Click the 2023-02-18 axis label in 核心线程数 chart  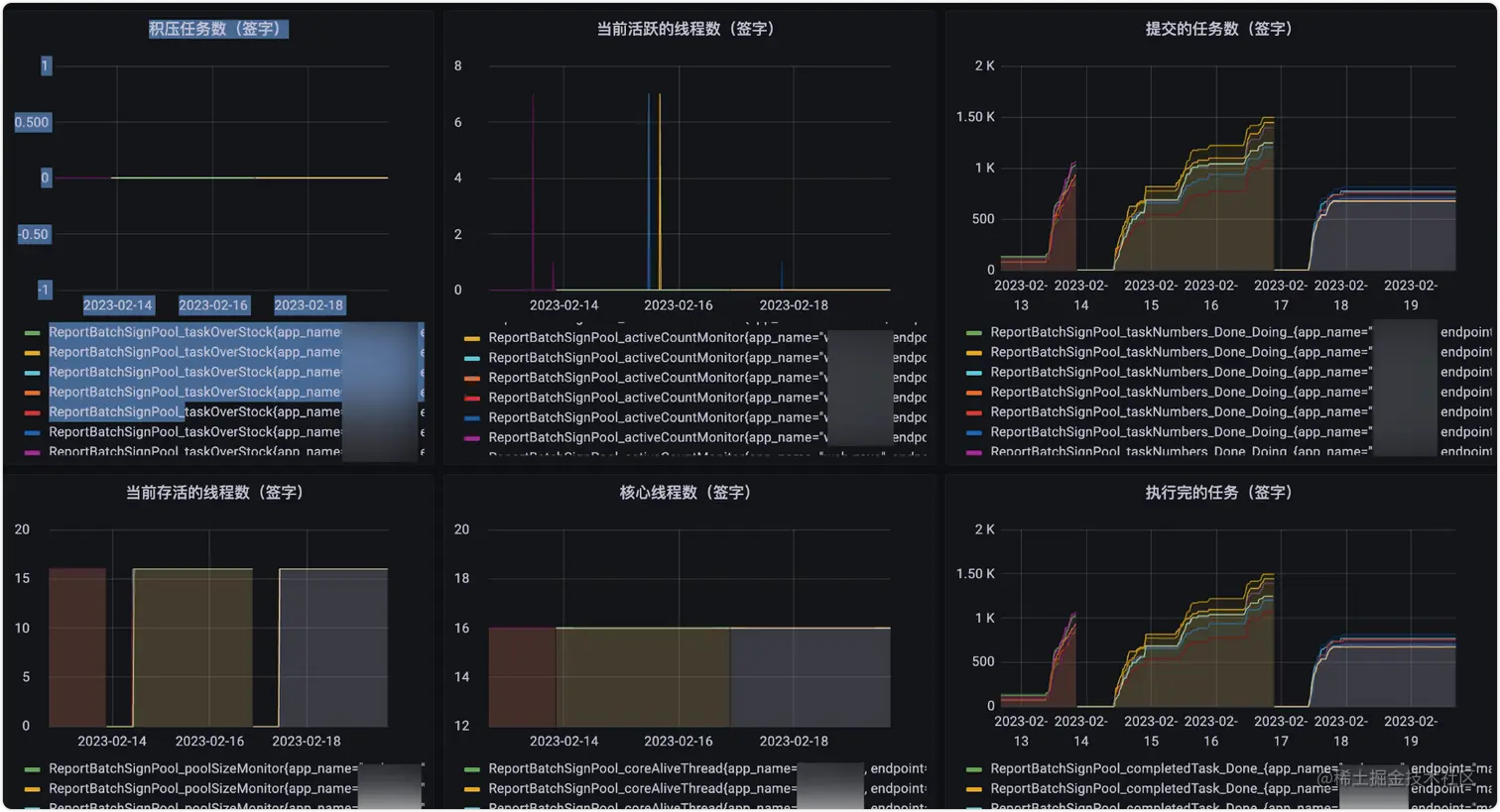[x=794, y=741]
